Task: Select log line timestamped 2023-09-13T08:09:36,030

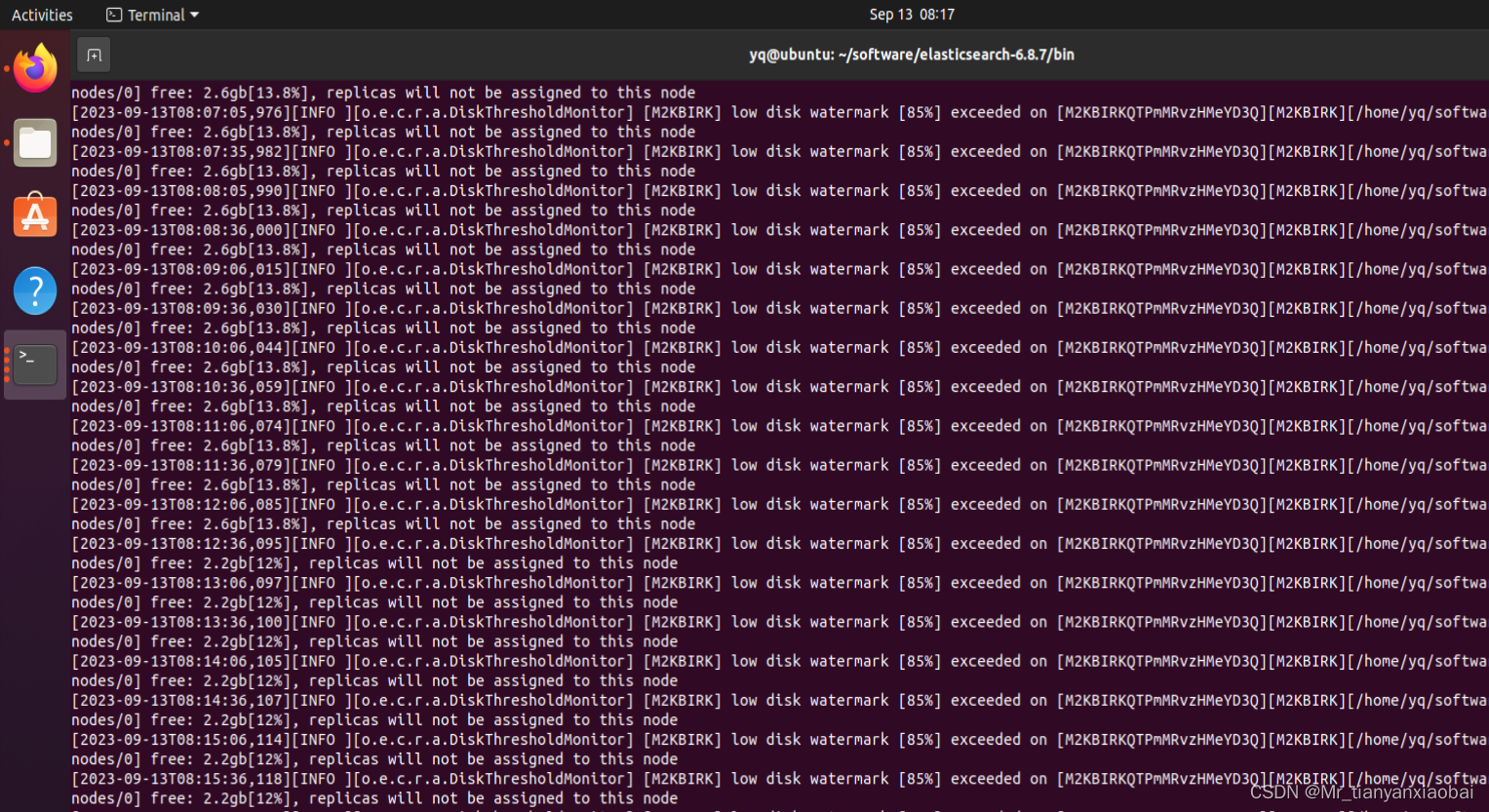Action: tap(780, 308)
